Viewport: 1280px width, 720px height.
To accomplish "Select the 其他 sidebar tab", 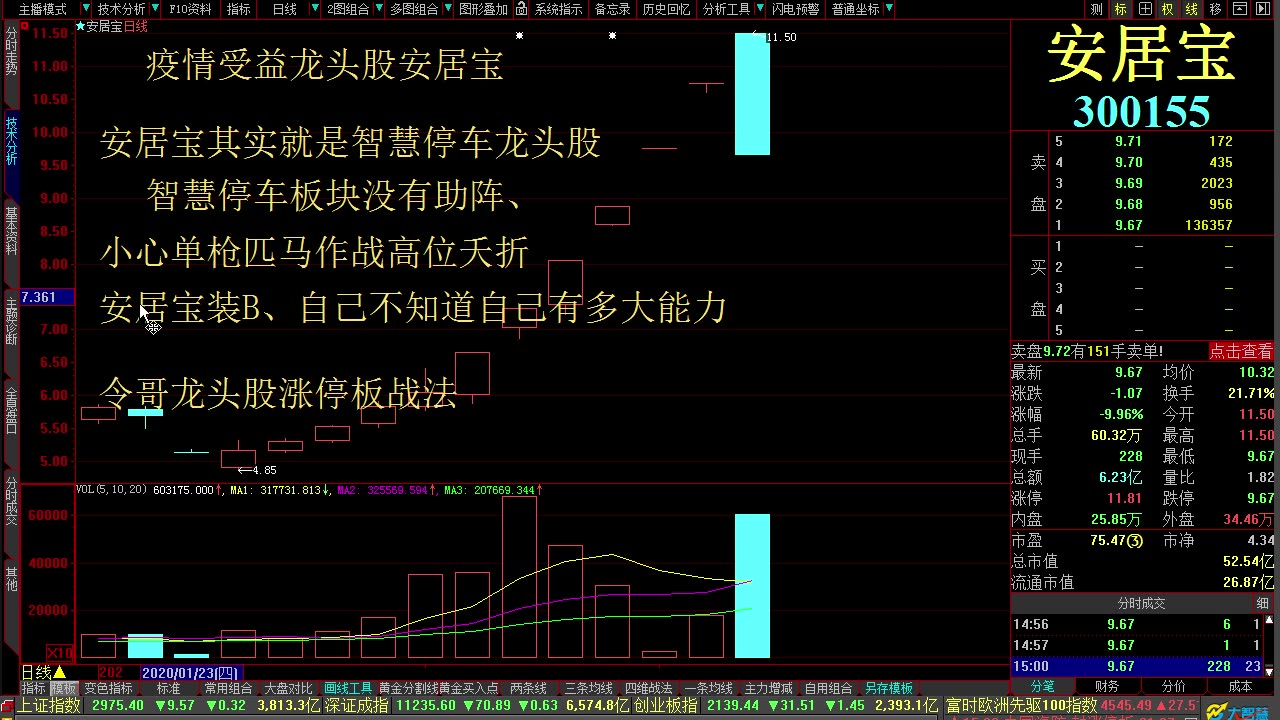I will pyautogui.click(x=11, y=579).
